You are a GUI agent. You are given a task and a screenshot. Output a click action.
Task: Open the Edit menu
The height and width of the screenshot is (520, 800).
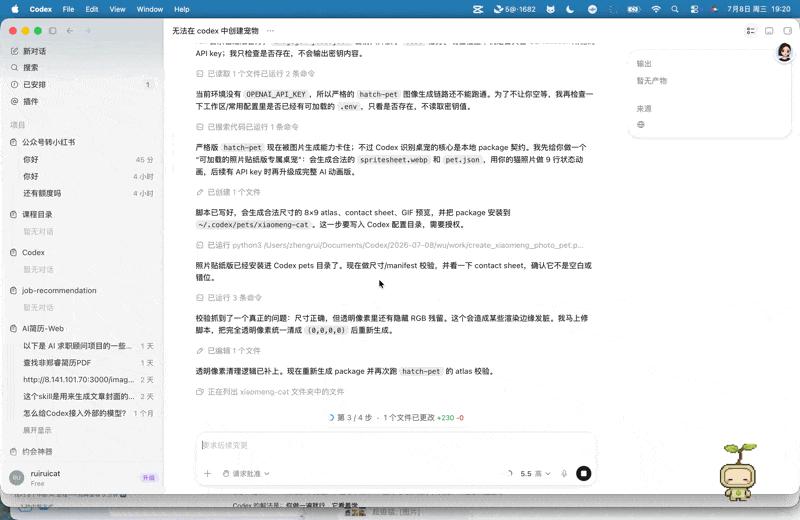pyautogui.click(x=92, y=9)
